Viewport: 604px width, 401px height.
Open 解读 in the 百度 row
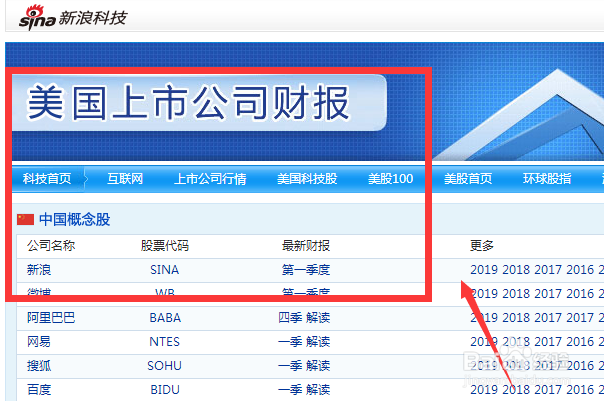coord(318,389)
